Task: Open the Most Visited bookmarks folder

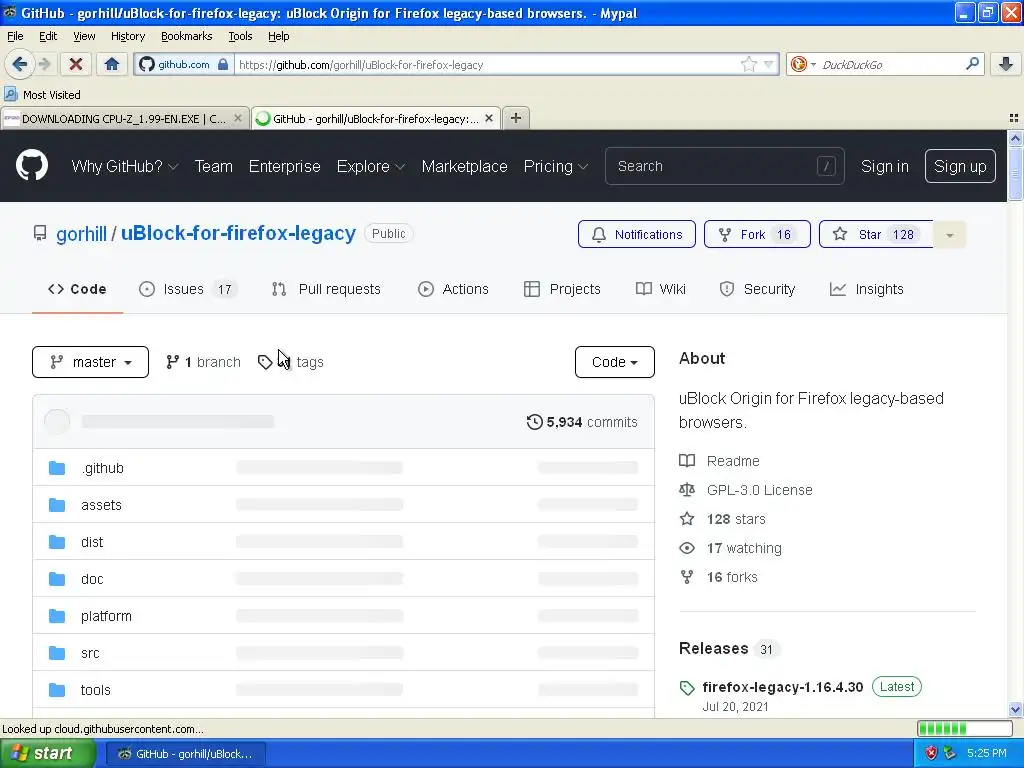Action: (x=42, y=95)
